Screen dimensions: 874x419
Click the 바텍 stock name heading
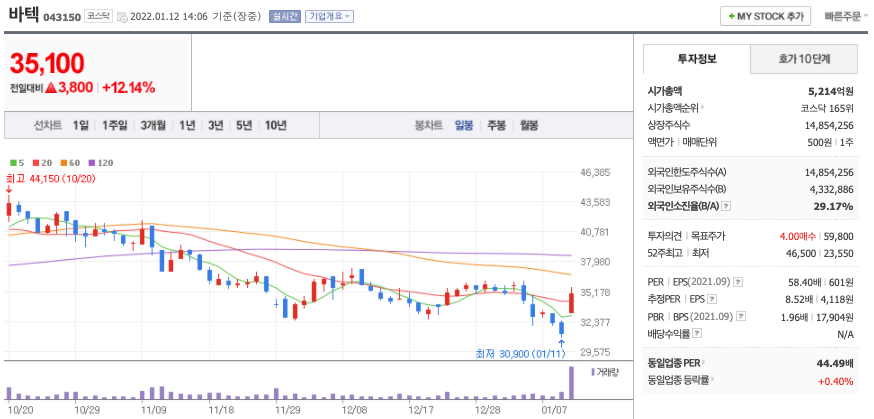(x=23, y=16)
